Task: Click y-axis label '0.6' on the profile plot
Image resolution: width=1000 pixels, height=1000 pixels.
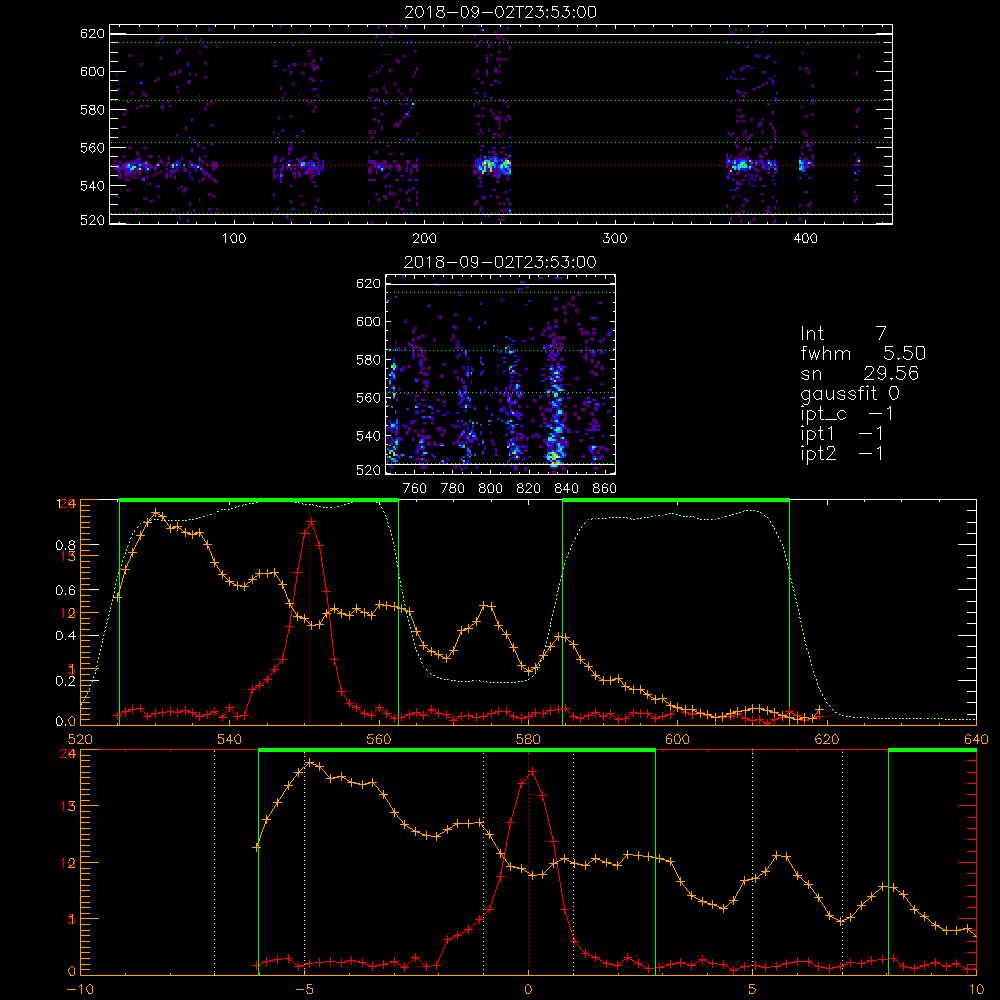Action: (x=66, y=591)
